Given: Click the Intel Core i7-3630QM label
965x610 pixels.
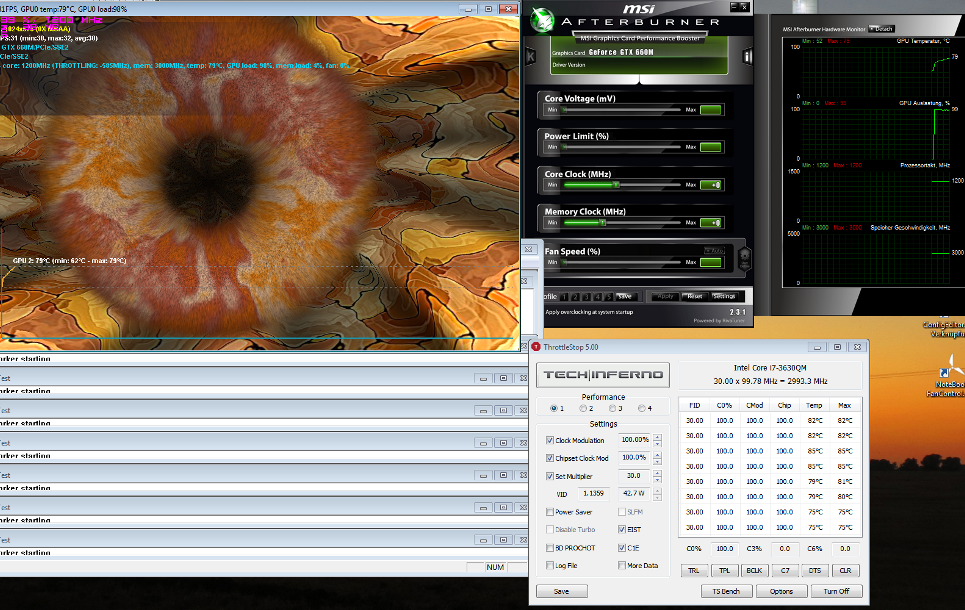Looking at the screenshot, I should pyautogui.click(x=770, y=368).
